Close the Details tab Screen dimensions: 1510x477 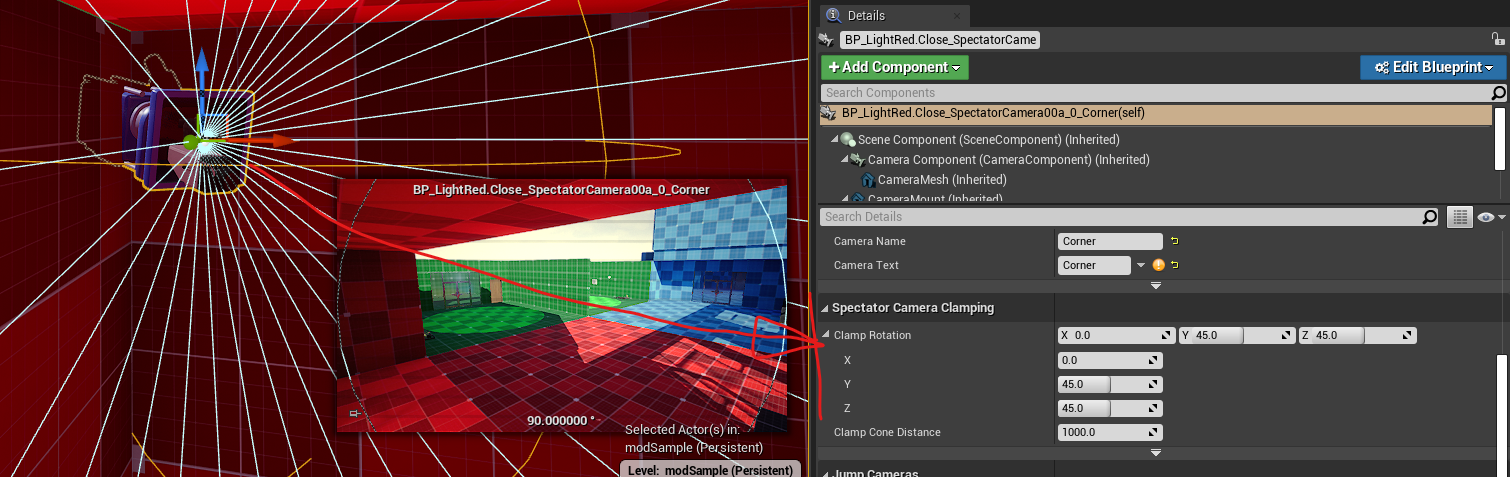pyautogui.click(x=957, y=16)
